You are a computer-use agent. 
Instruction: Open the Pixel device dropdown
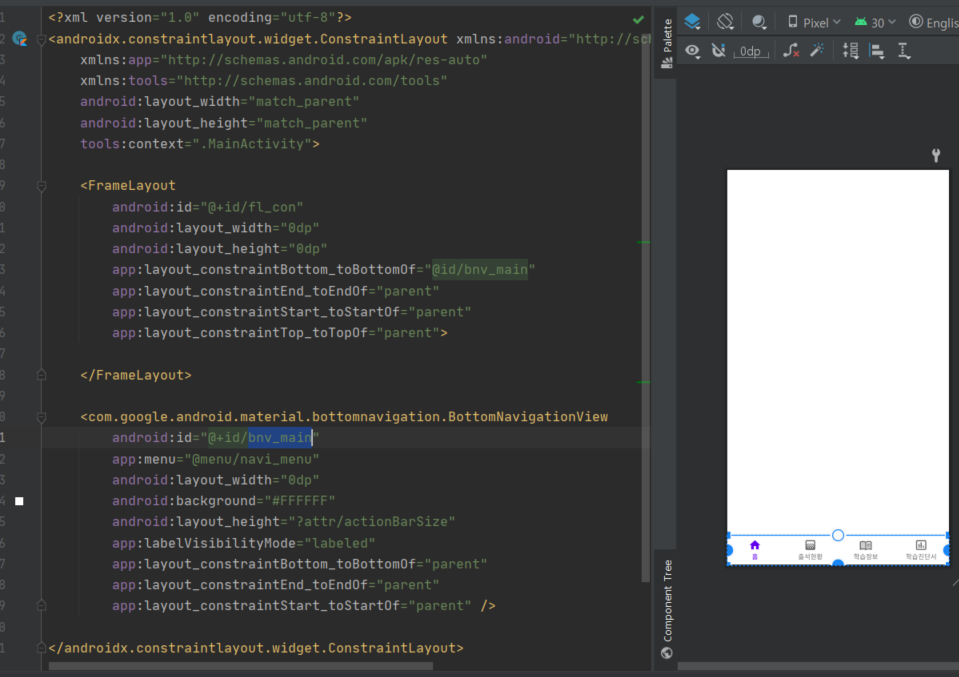pos(813,23)
